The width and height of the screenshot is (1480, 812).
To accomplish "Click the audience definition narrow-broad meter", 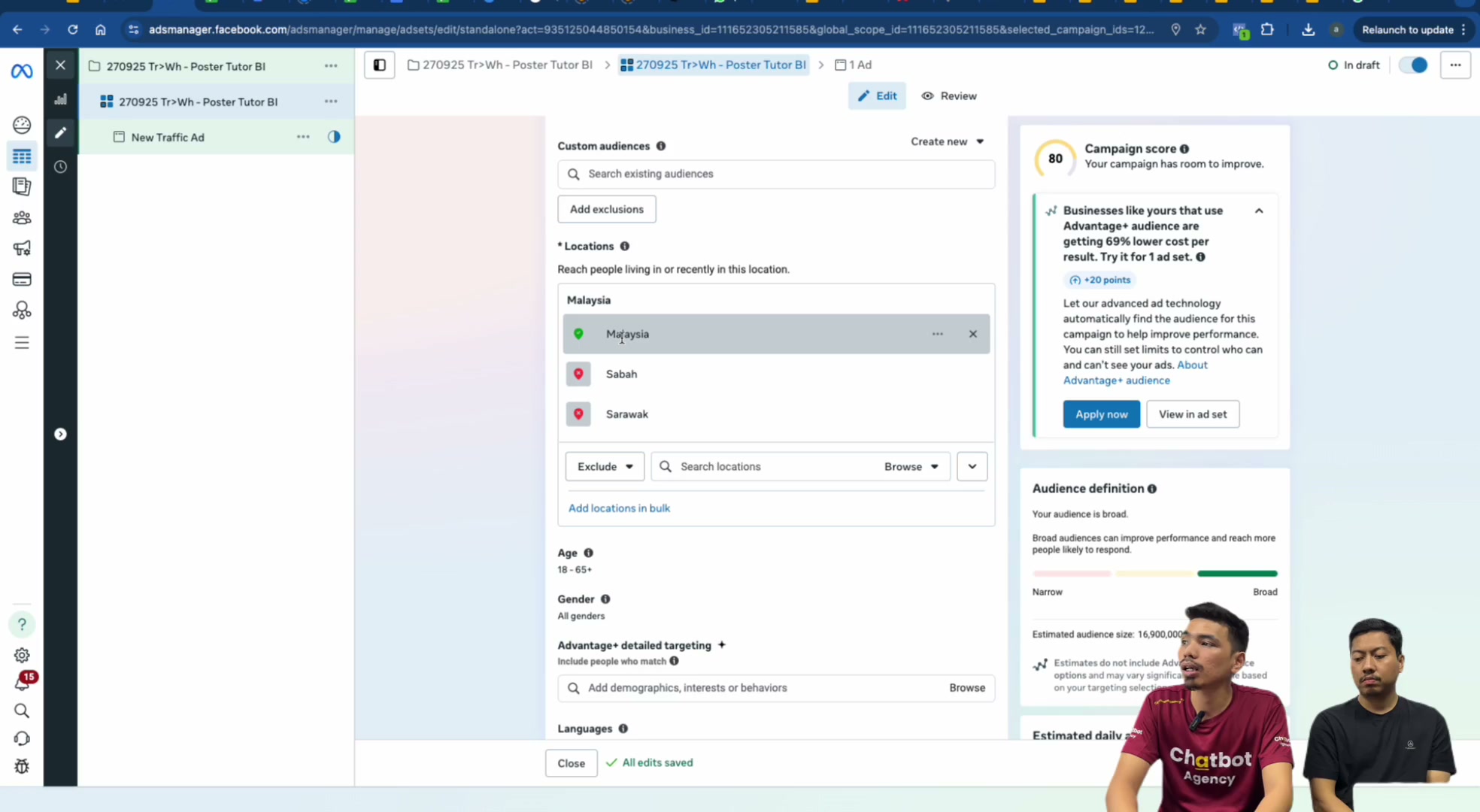I will pyautogui.click(x=1154, y=574).
